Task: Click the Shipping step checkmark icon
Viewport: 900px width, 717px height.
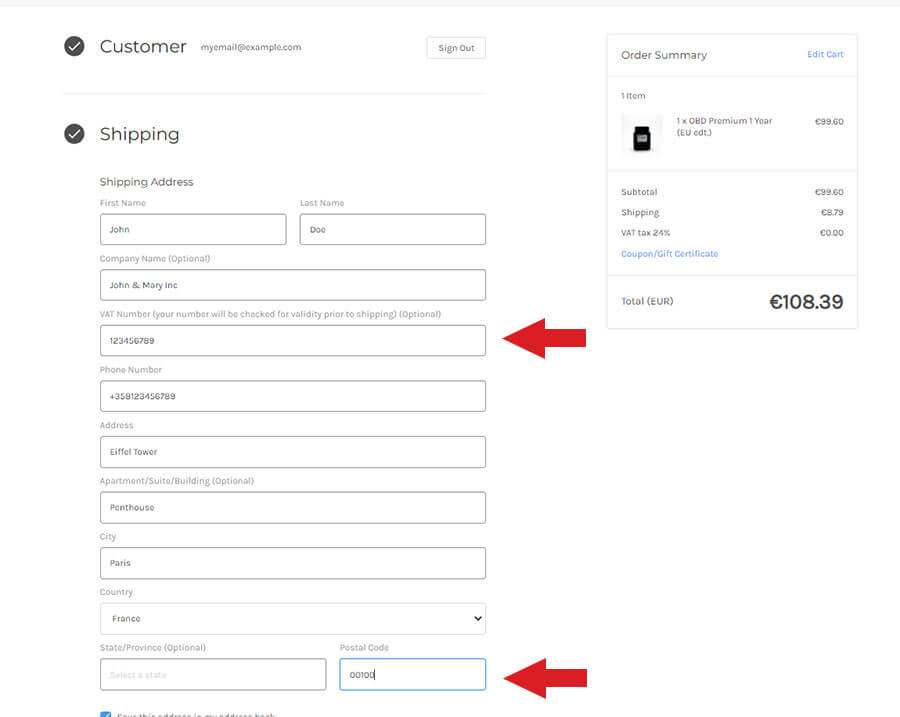Action: coord(74,134)
